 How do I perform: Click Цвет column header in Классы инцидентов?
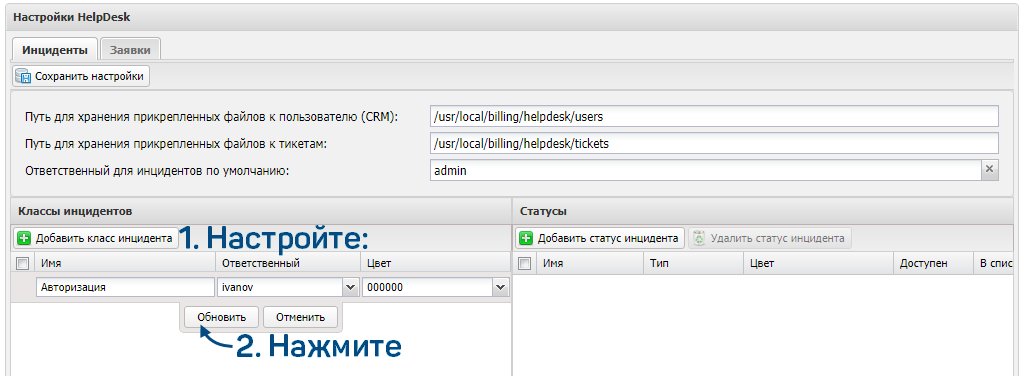click(435, 263)
